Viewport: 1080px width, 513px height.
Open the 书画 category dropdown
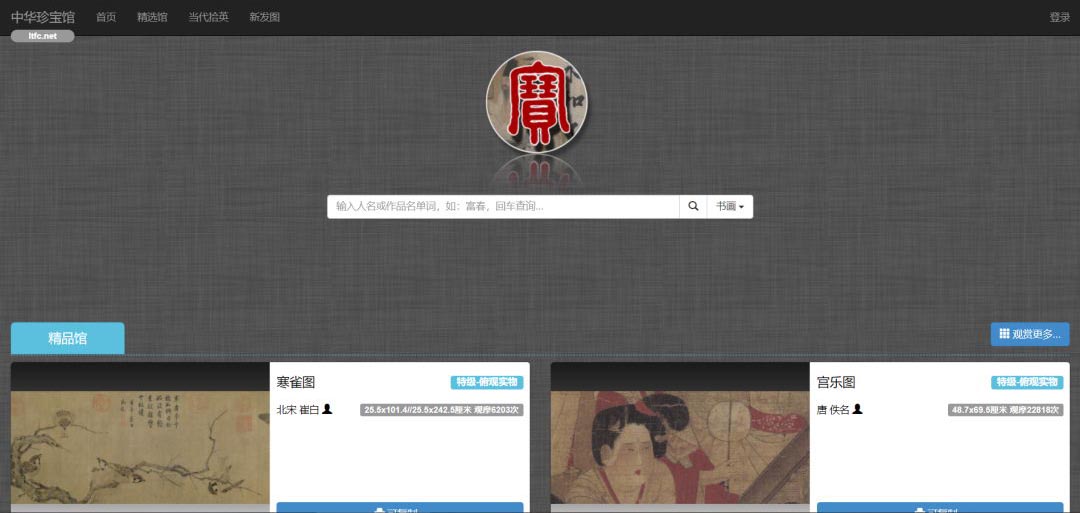(x=729, y=206)
